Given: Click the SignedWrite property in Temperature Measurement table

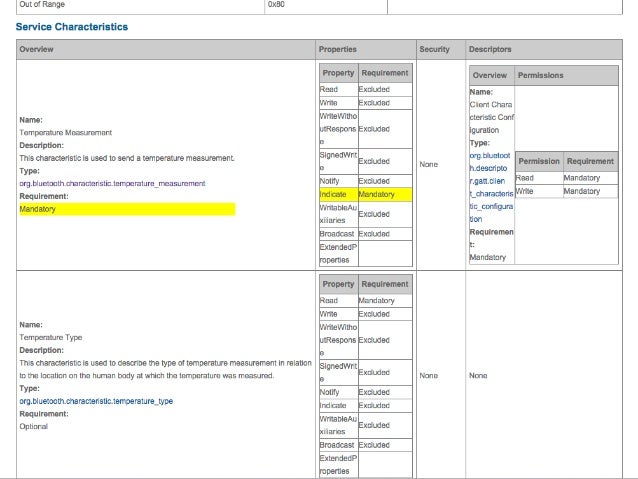Looking at the screenshot, I should pos(339,162).
